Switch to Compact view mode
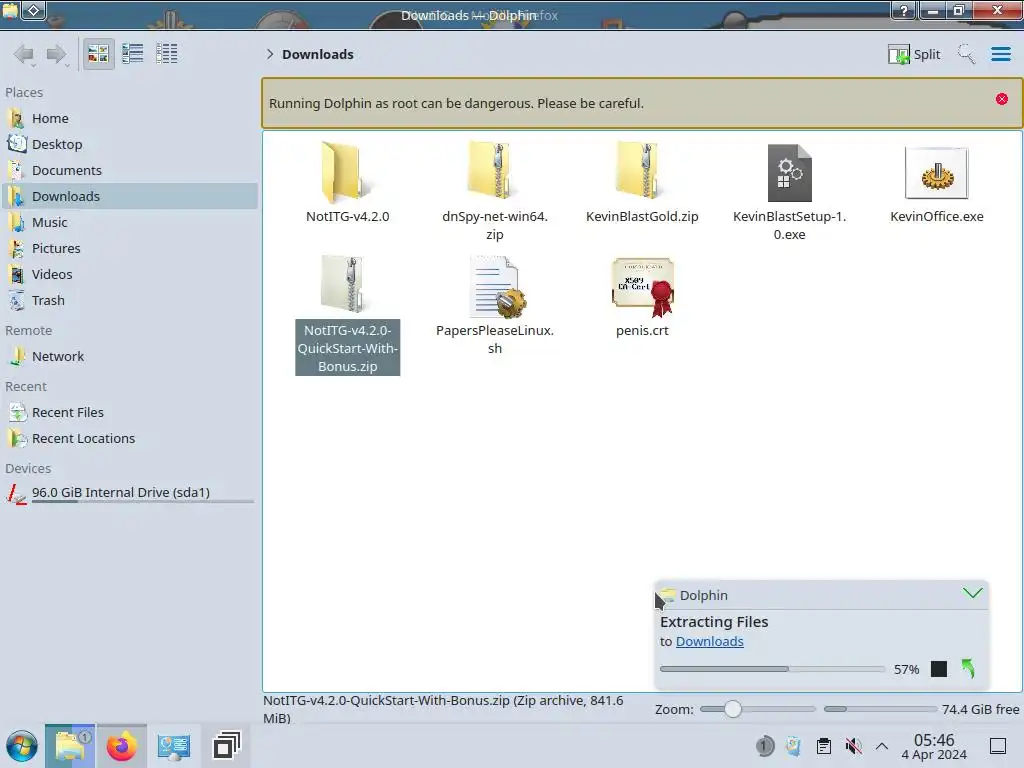Viewport: 1024px width, 768px height. tap(133, 54)
